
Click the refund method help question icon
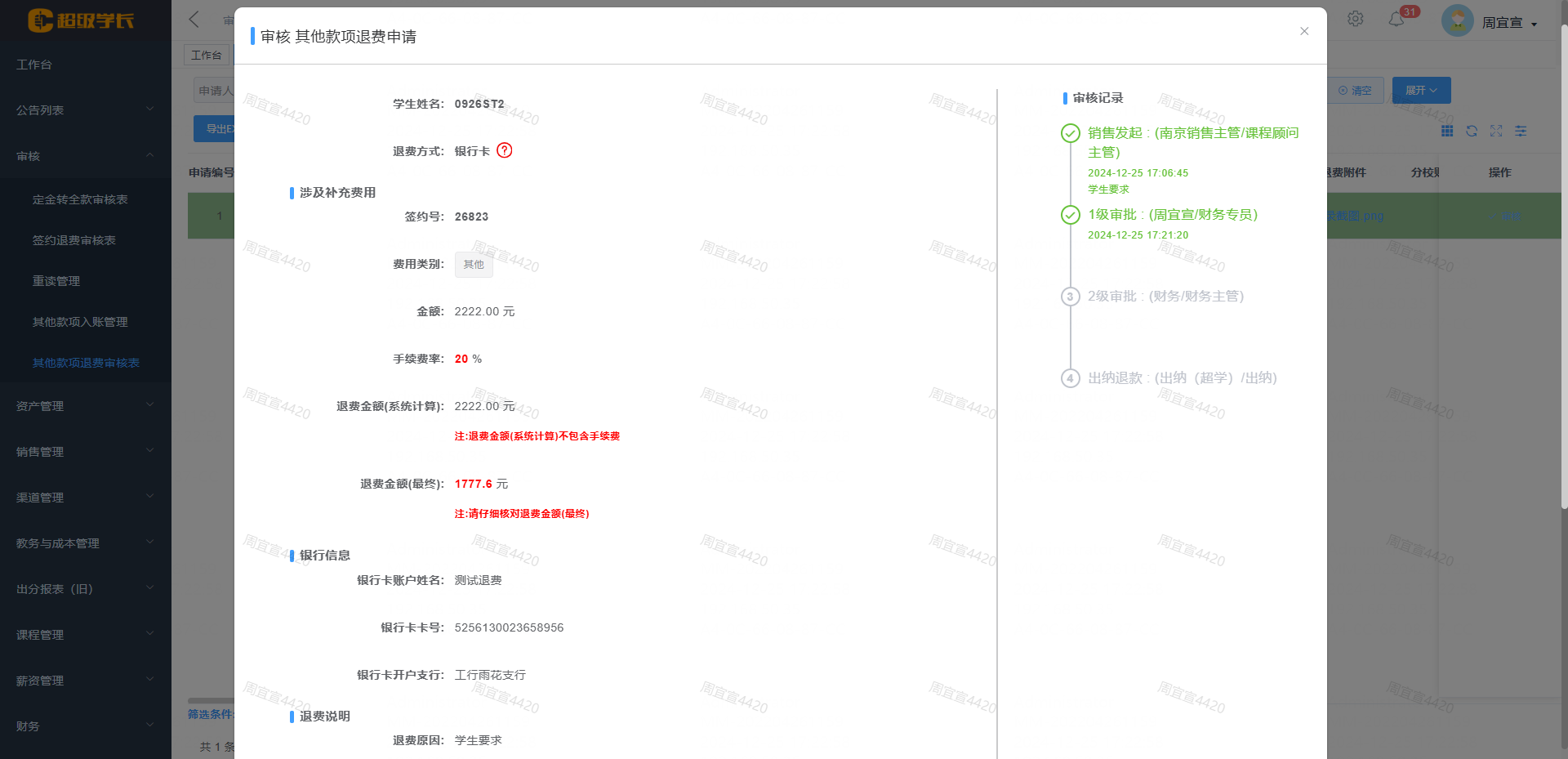505,150
